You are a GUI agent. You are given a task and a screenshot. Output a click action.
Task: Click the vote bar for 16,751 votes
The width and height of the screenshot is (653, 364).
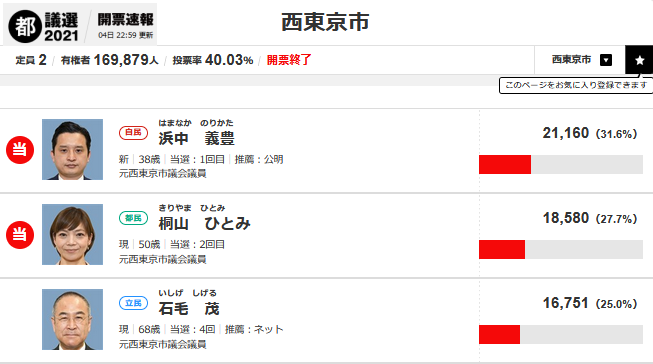[x=561, y=334]
